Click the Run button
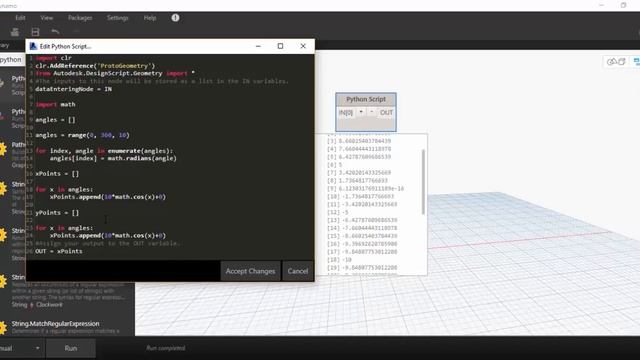Screen dimensions: 640x360 tap(71, 348)
